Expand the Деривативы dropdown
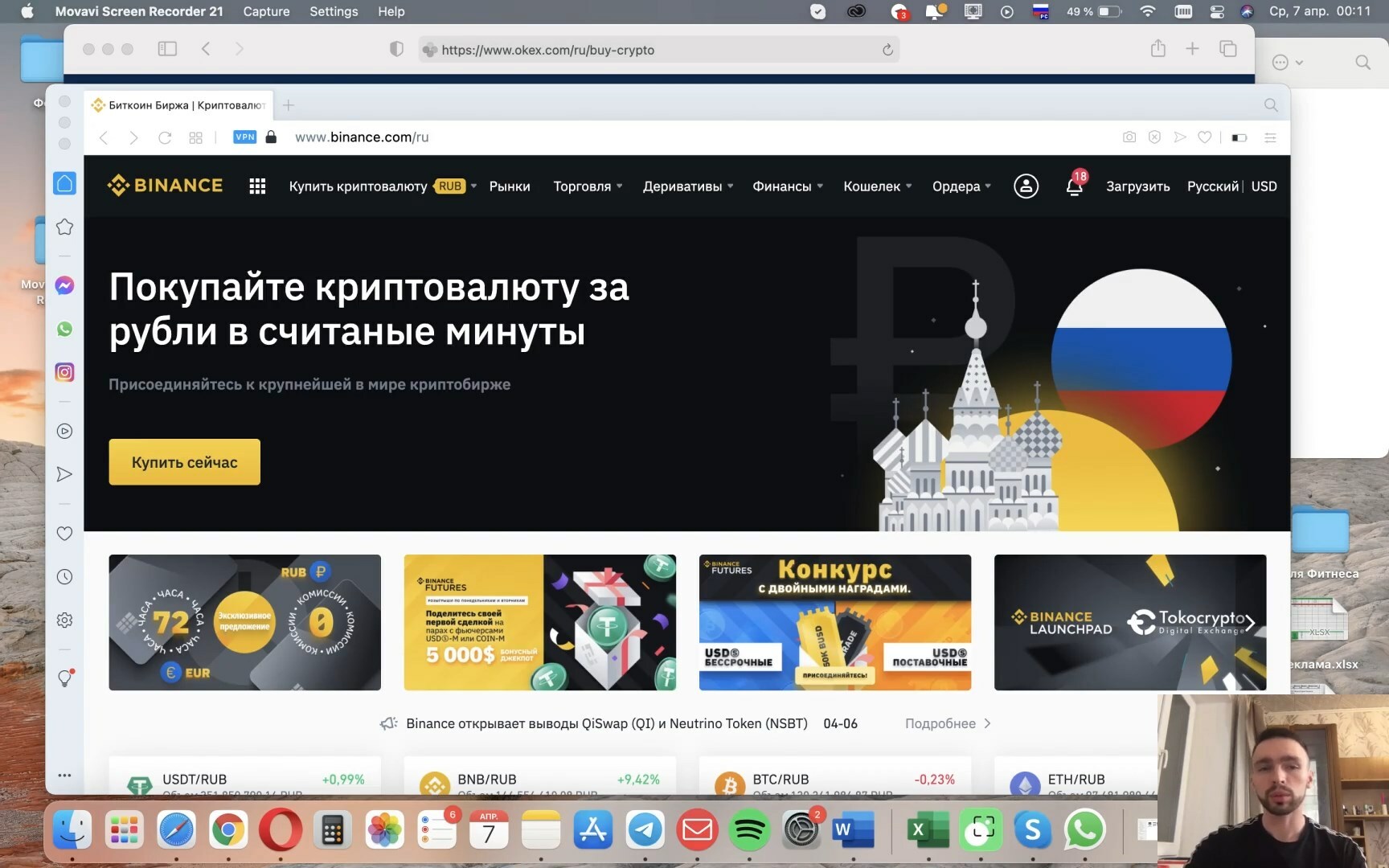The width and height of the screenshot is (1389, 868). click(688, 186)
